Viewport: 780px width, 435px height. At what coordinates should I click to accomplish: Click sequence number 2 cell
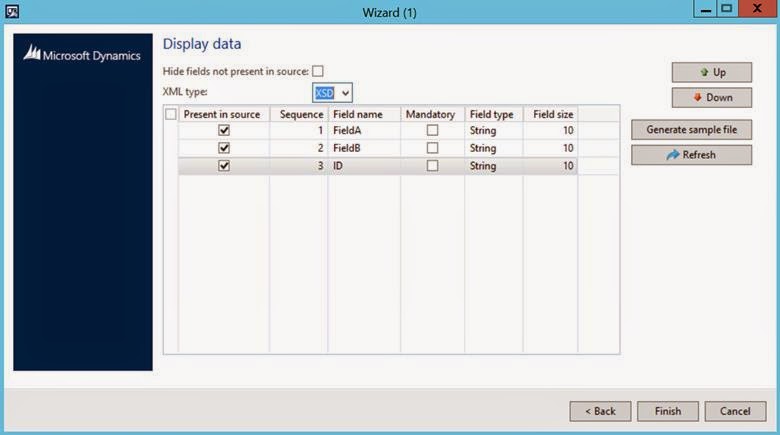[x=298, y=148]
